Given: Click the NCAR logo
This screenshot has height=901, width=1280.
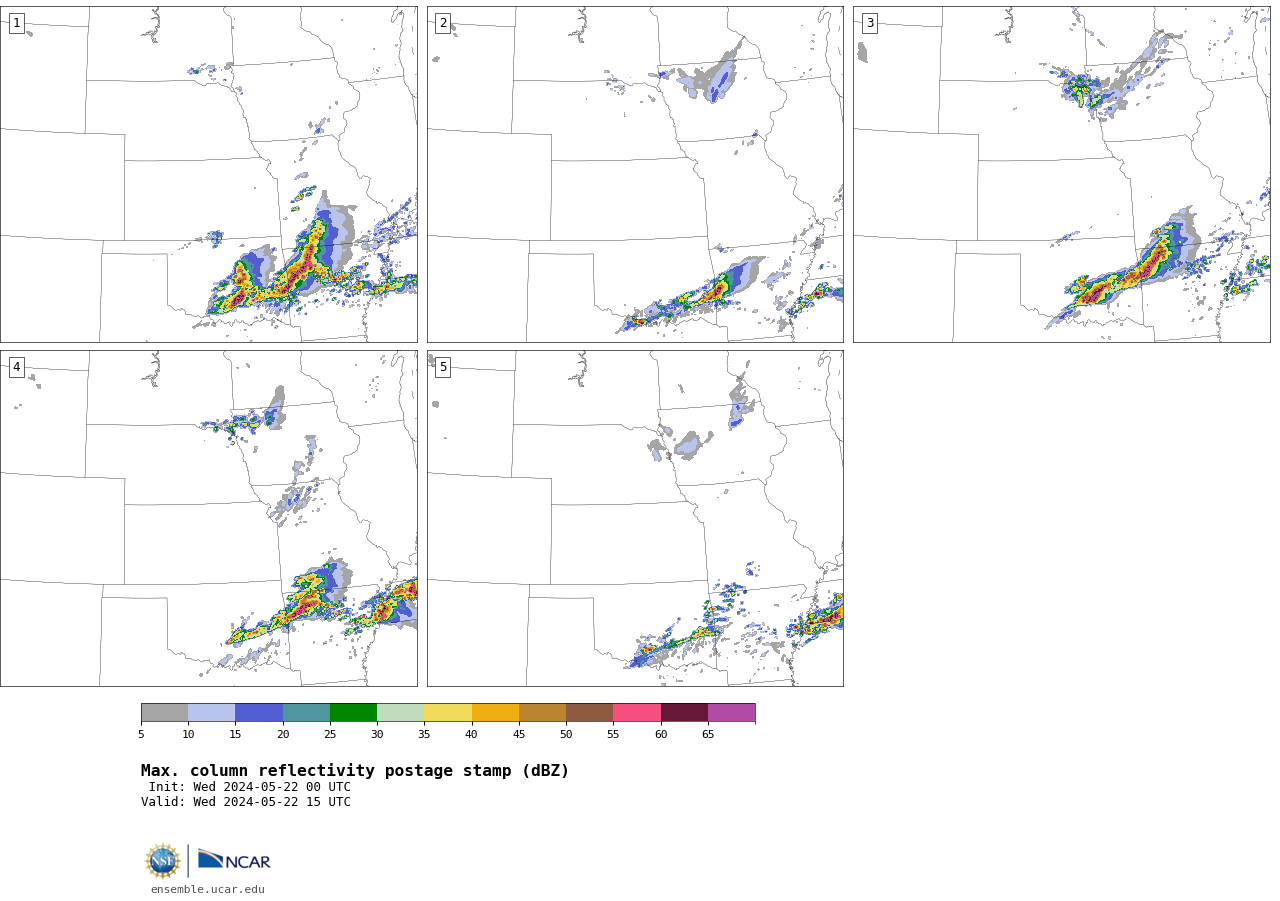Looking at the screenshot, I should [234, 860].
